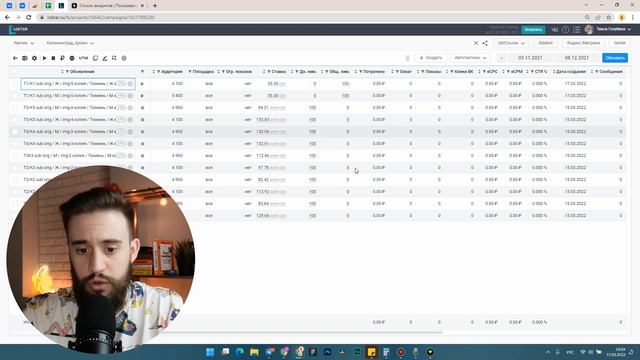Click the end date field 08.12.2021
This screenshot has width=640, height=360.
pyautogui.click(x=577, y=58)
